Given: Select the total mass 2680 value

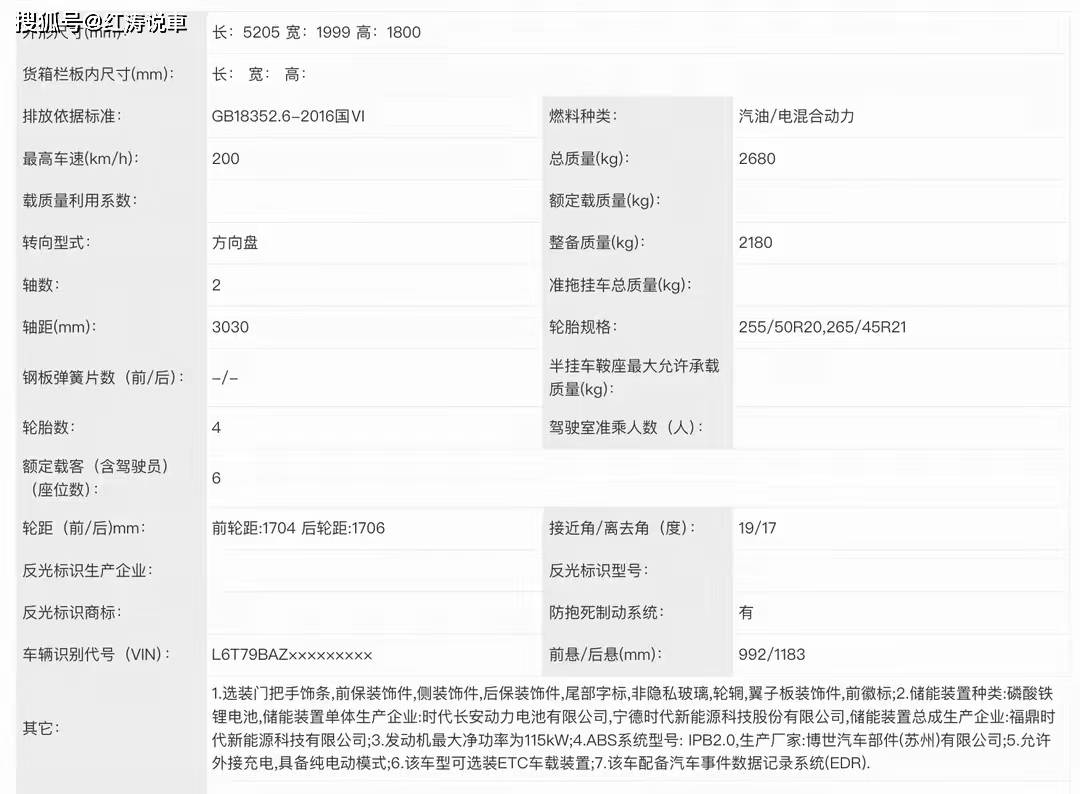Looking at the screenshot, I should click(x=756, y=158).
